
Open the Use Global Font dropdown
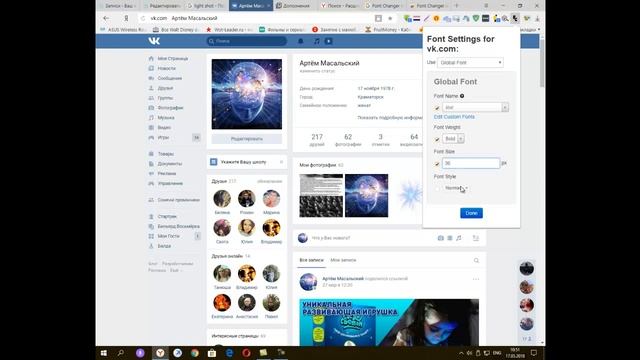coord(470,63)
